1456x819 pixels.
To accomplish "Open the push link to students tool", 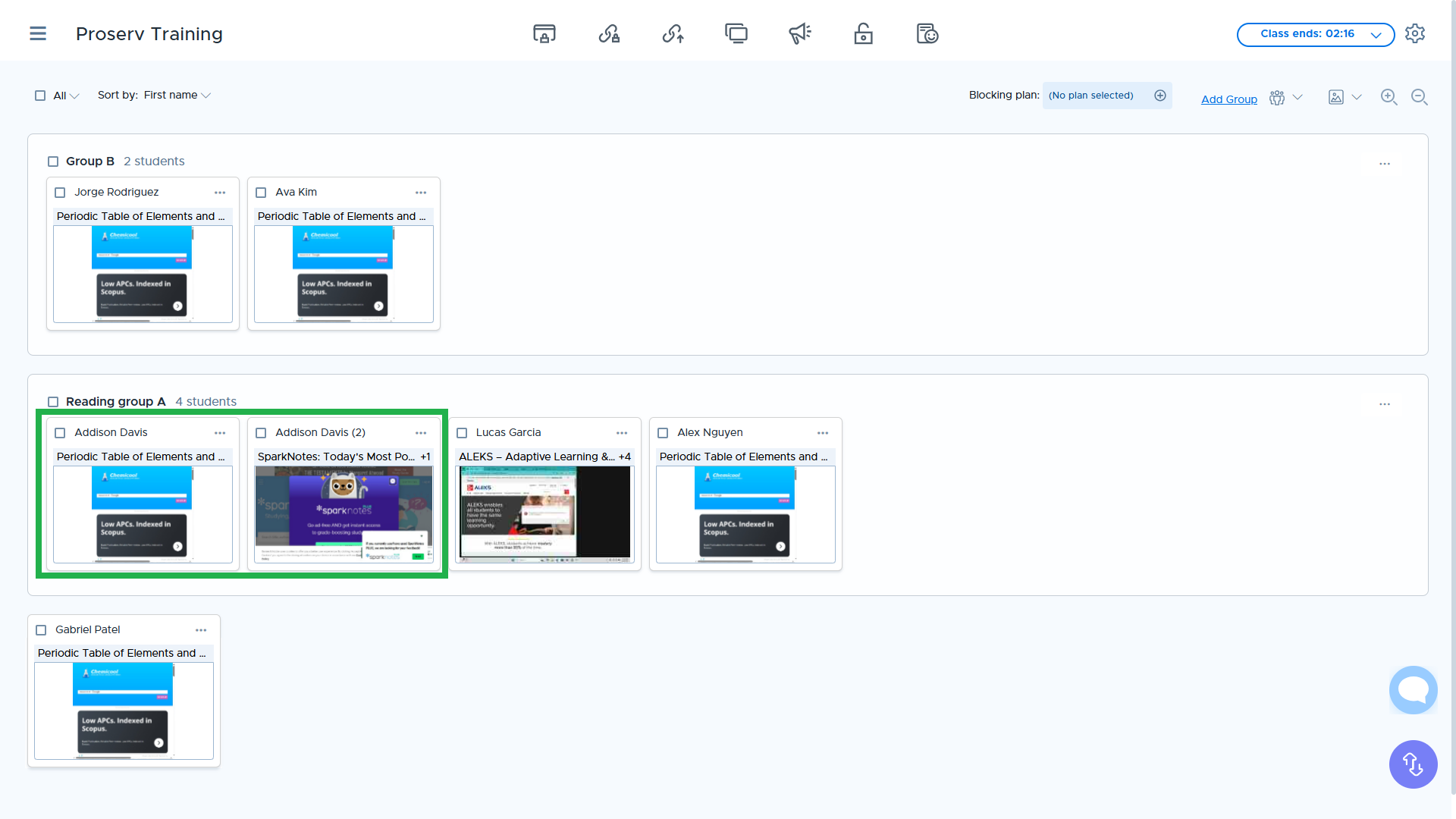I will click(x=673, y=33).
